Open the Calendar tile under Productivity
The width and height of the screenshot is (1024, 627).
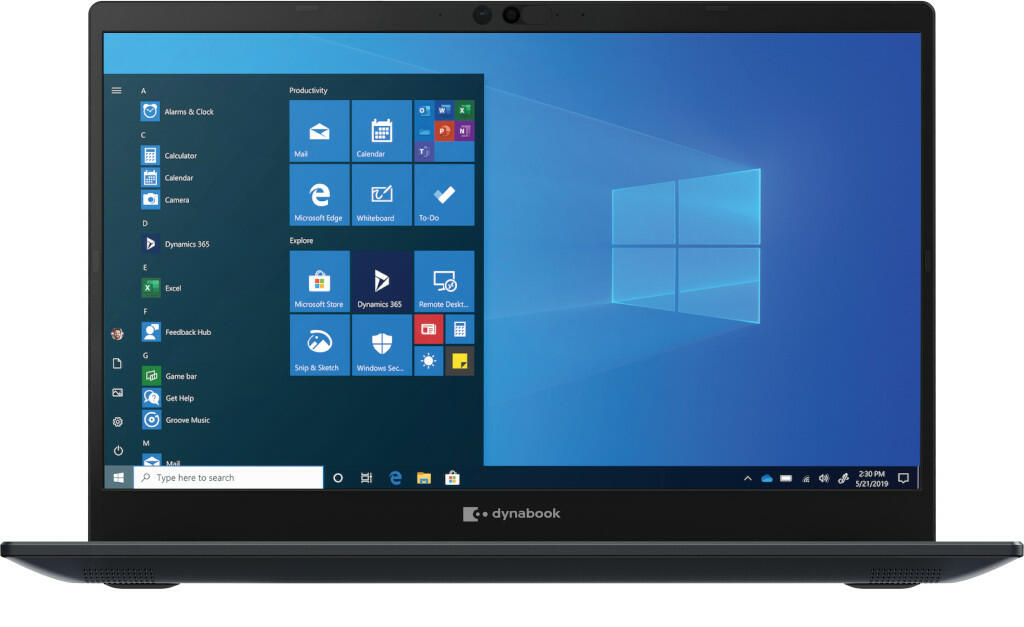pyautogui.click(x=381, y=131)
